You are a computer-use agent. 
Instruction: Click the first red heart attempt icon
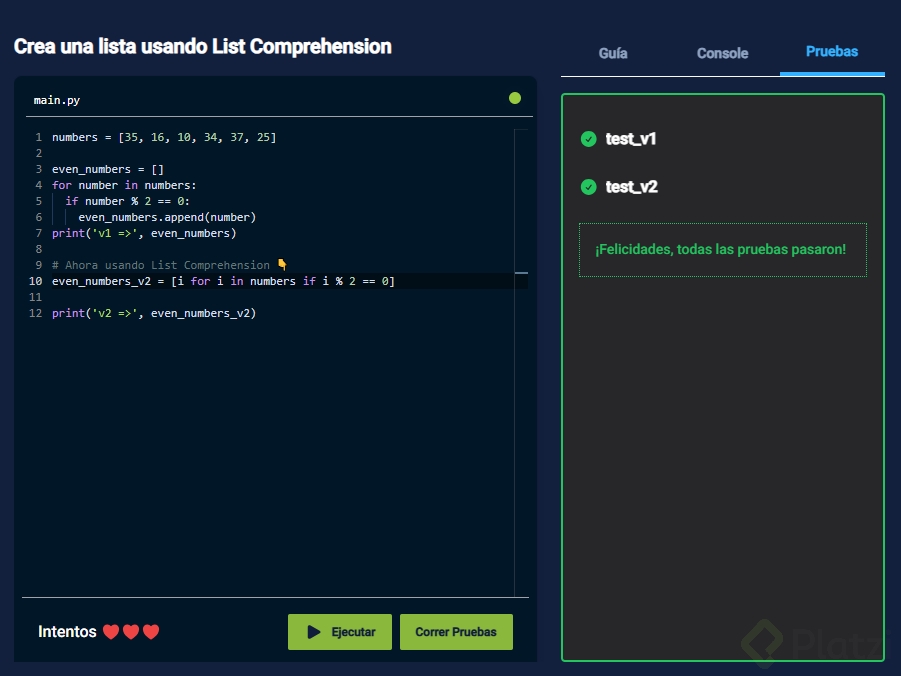pyautogui.click(x=111, y=632)
